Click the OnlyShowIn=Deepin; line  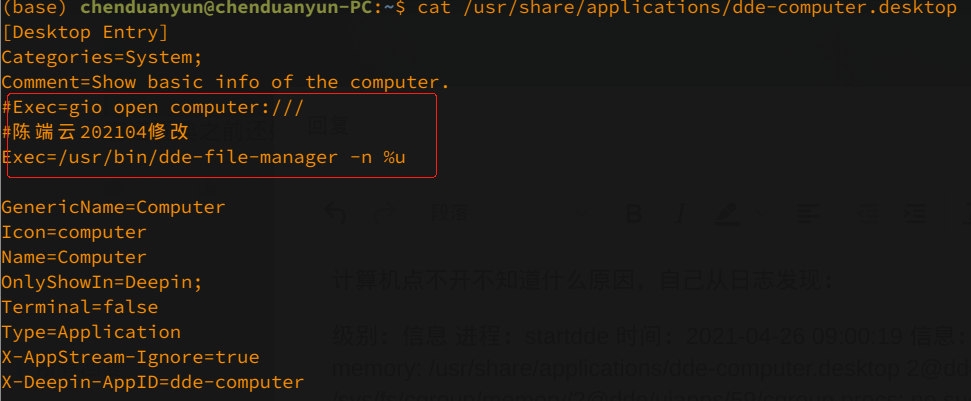click(102, 282)
